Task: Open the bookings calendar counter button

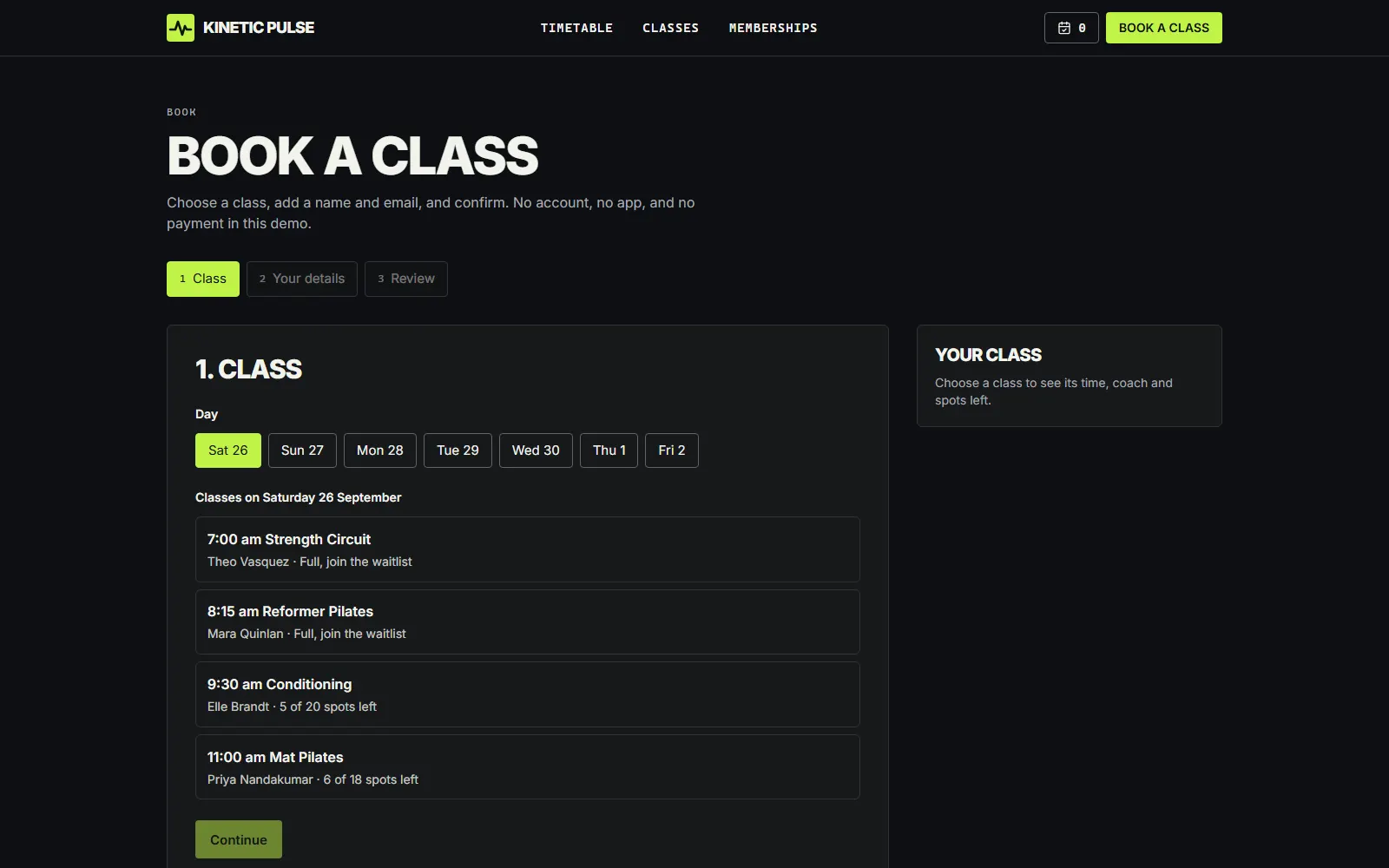Action: pyautogui.click(x=1071, y=28)
